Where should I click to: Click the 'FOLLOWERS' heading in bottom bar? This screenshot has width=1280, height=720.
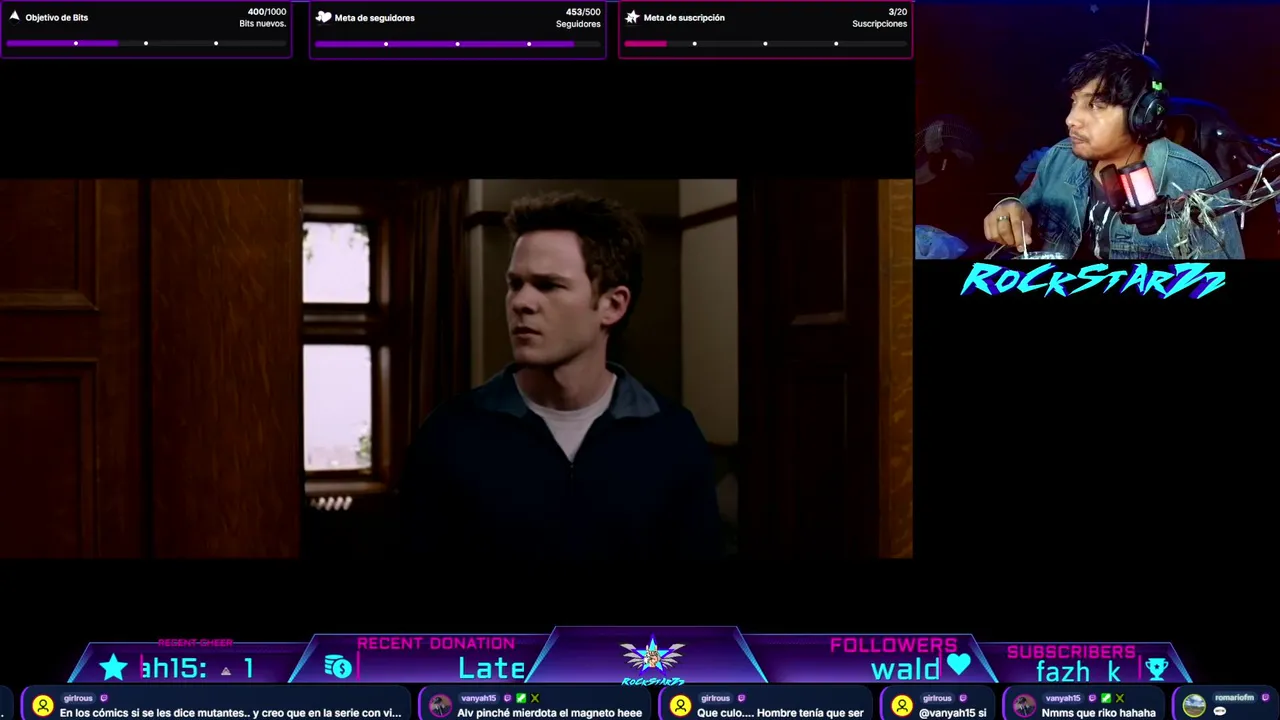[893, 645]
